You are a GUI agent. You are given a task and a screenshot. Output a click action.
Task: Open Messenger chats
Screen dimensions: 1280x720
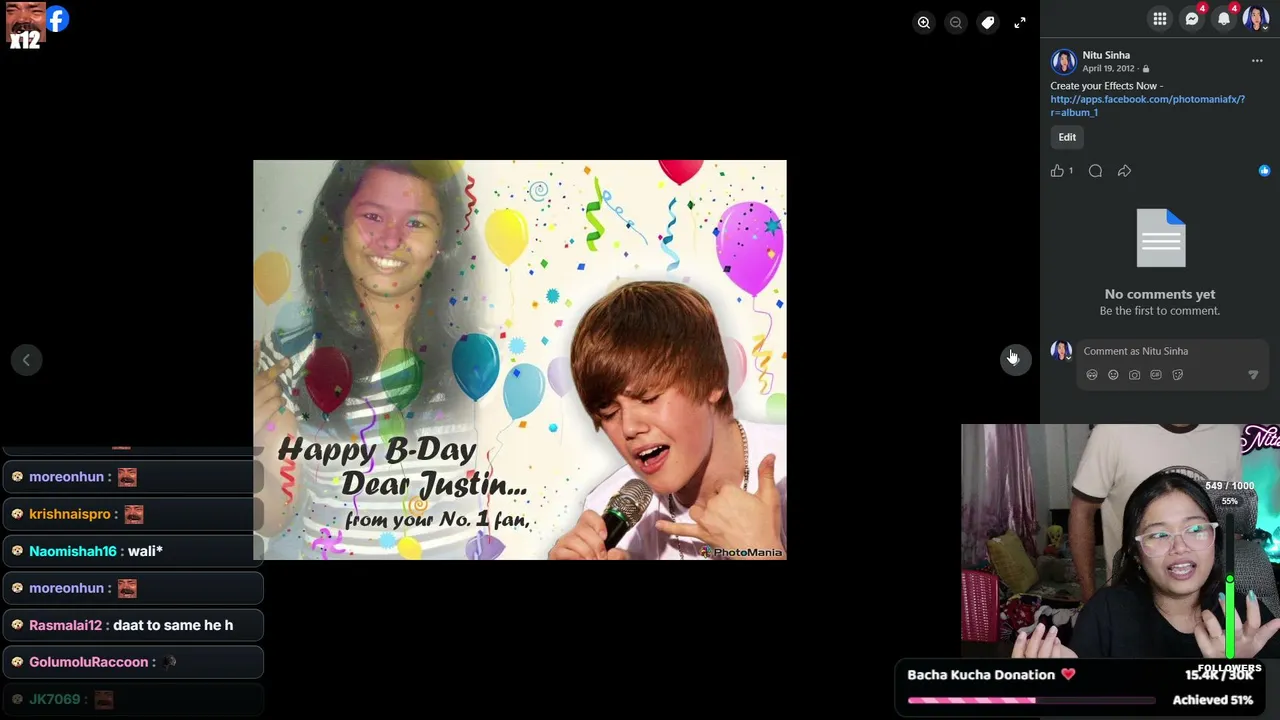(x=1192, y=18)
